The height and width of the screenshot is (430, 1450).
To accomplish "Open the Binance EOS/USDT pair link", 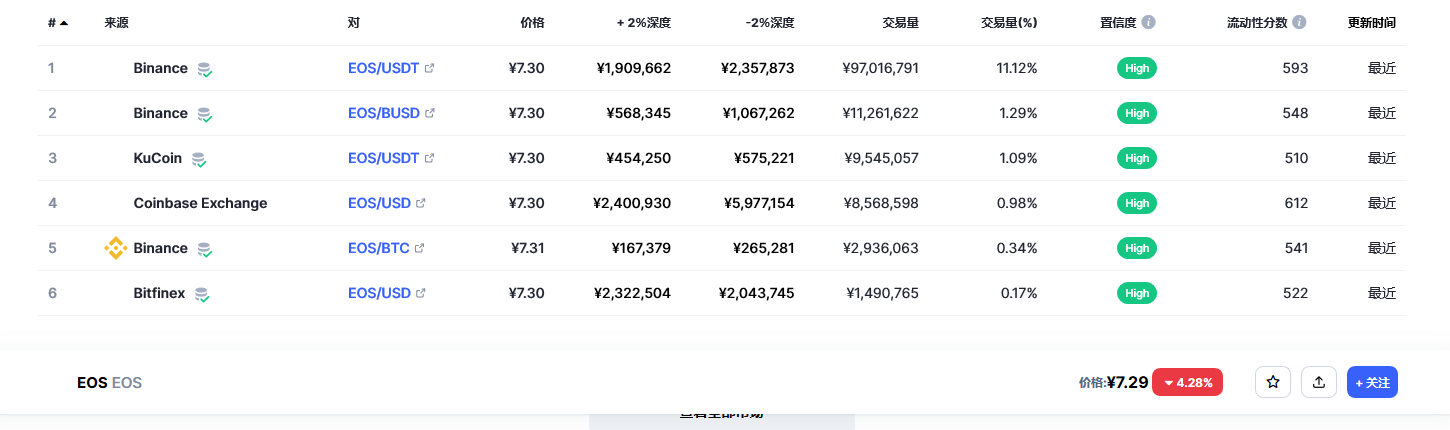I will click(384, 68).
